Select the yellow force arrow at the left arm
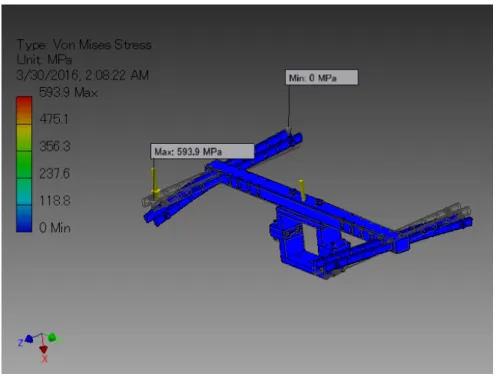 (x=154, y=183)
